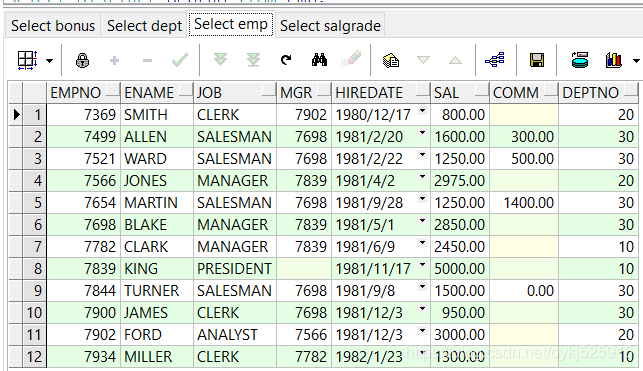Viewport: 643px width, 371px height.
Task: Select row 1 via its row number
Action: pos(35,115)
